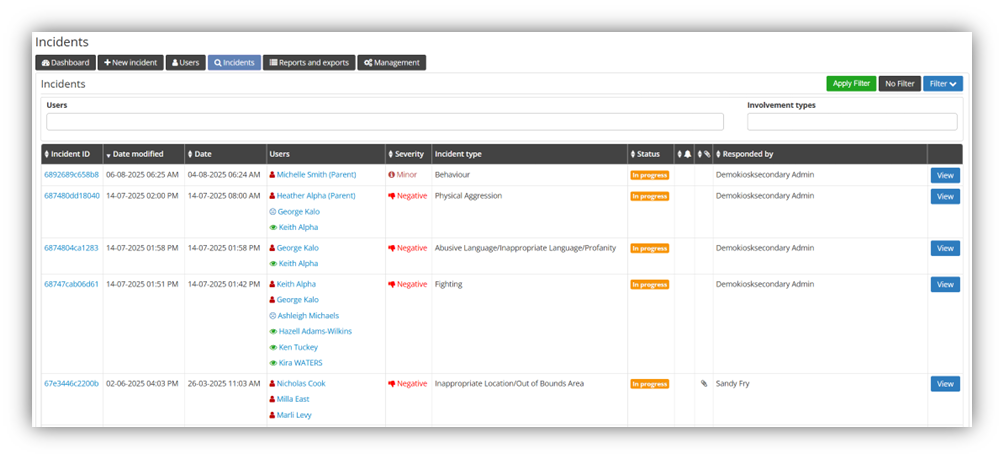Click the bell notifications column header icon
The width and height of the screenshot is (1004, 459).
(686, 154)
